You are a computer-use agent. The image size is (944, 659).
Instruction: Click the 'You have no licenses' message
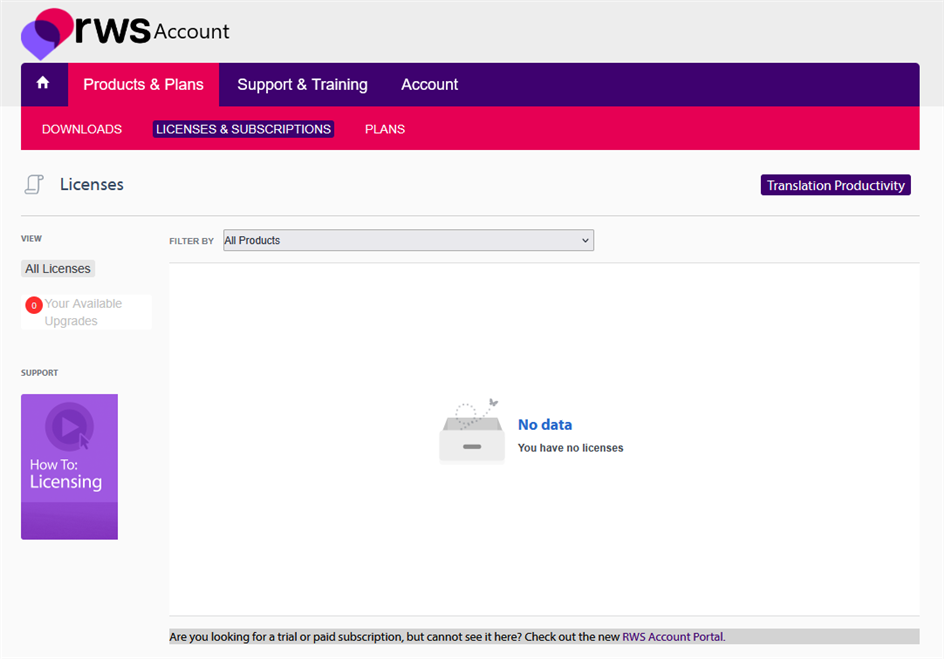(570, 448)
